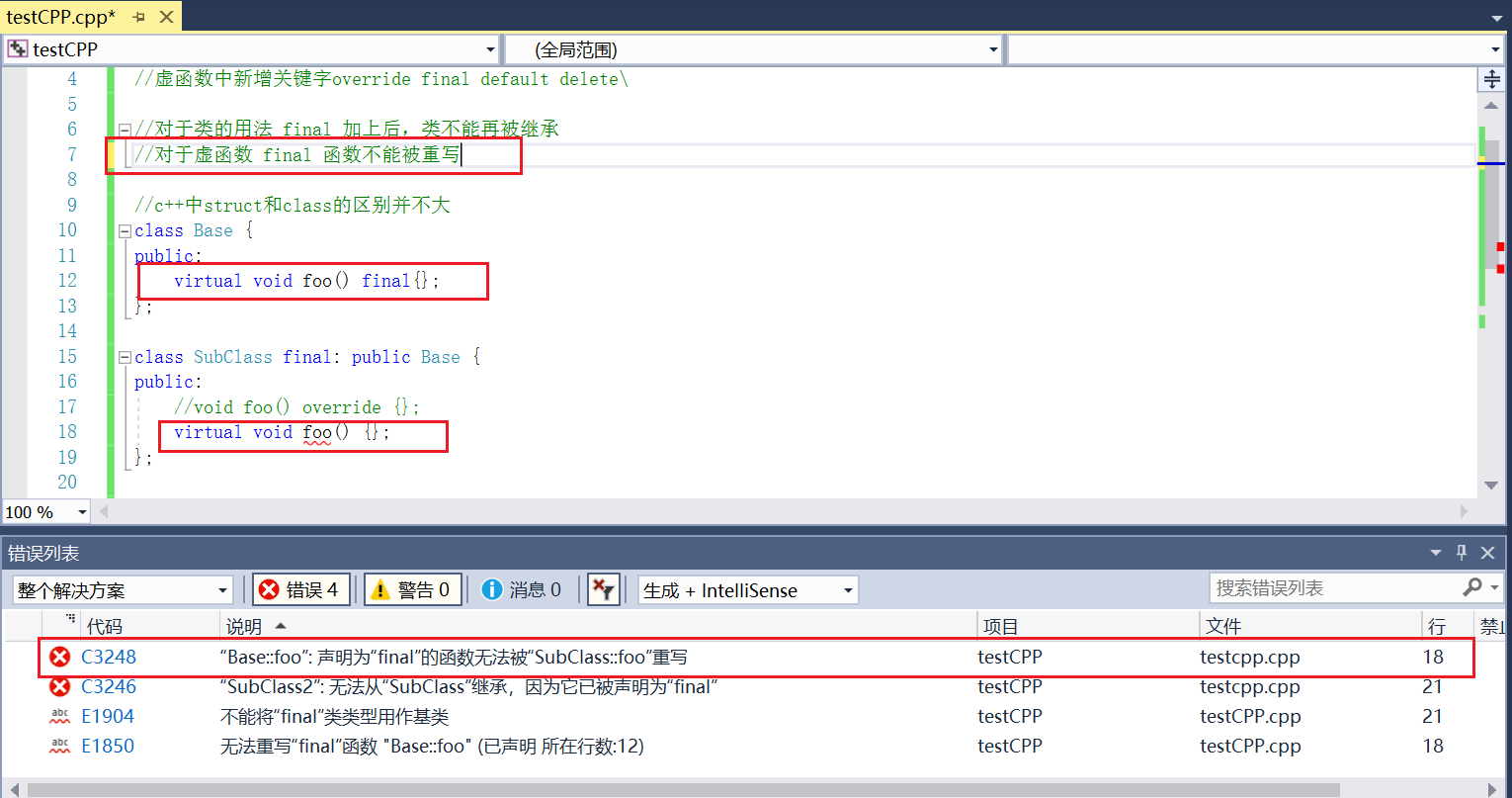Click the pin icon on the testCPP.cpp tab
1512x798 pixels.
[137, 16]
